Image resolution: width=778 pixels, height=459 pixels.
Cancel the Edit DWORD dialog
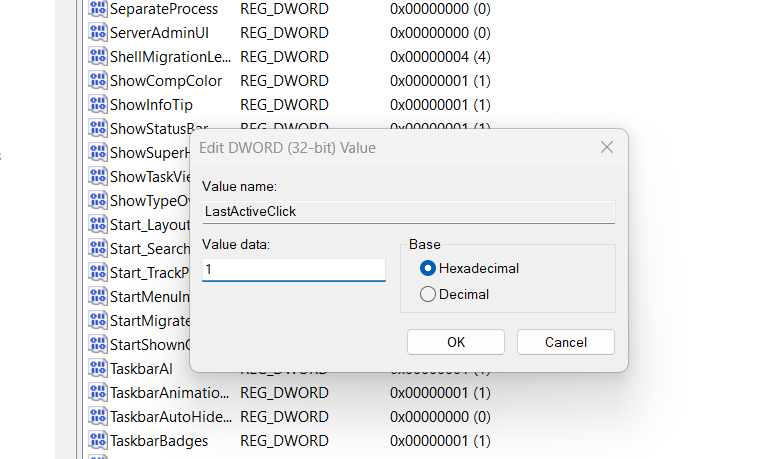(x=566, y=342)
